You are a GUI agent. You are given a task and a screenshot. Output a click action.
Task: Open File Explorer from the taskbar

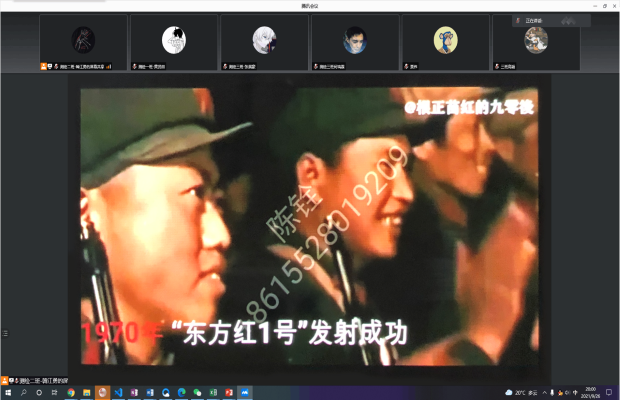pos(87,393)
